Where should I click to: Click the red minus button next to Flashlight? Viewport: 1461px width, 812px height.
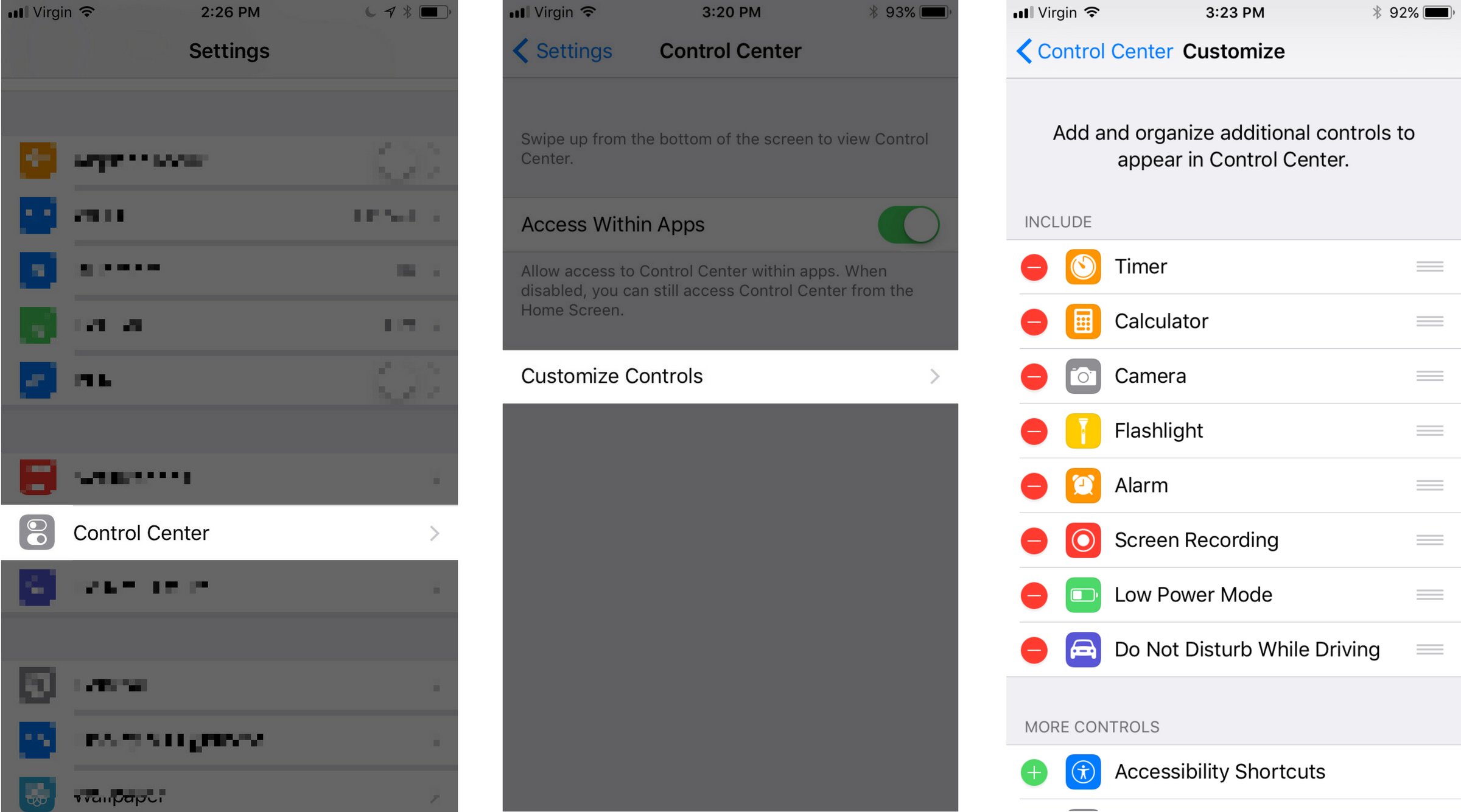[1035, 430]
